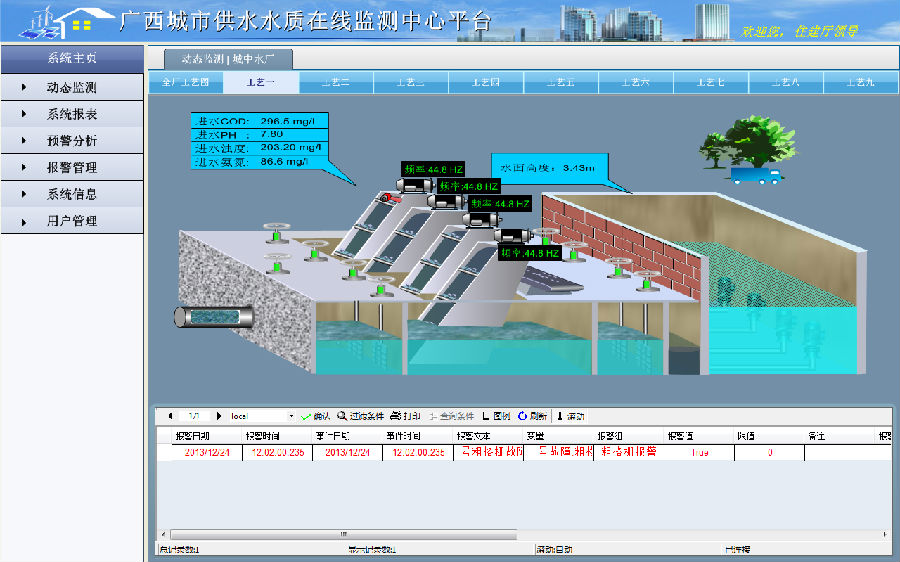
Task: Click the 过滤条件 magnifier icon
Action: click(342, 416)
